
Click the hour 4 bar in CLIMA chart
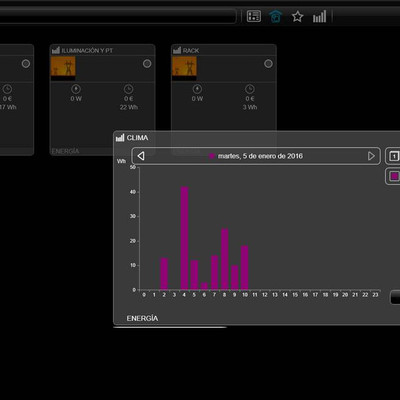pos(184,238)
